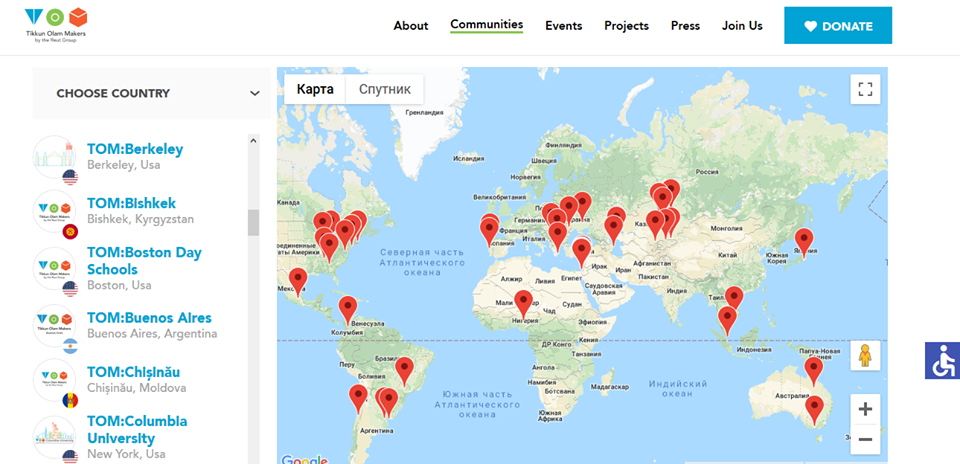Switch map to Спутник satellite view
Screen dimensions: 960x464
pyautogui.click(x=384, y=89)
